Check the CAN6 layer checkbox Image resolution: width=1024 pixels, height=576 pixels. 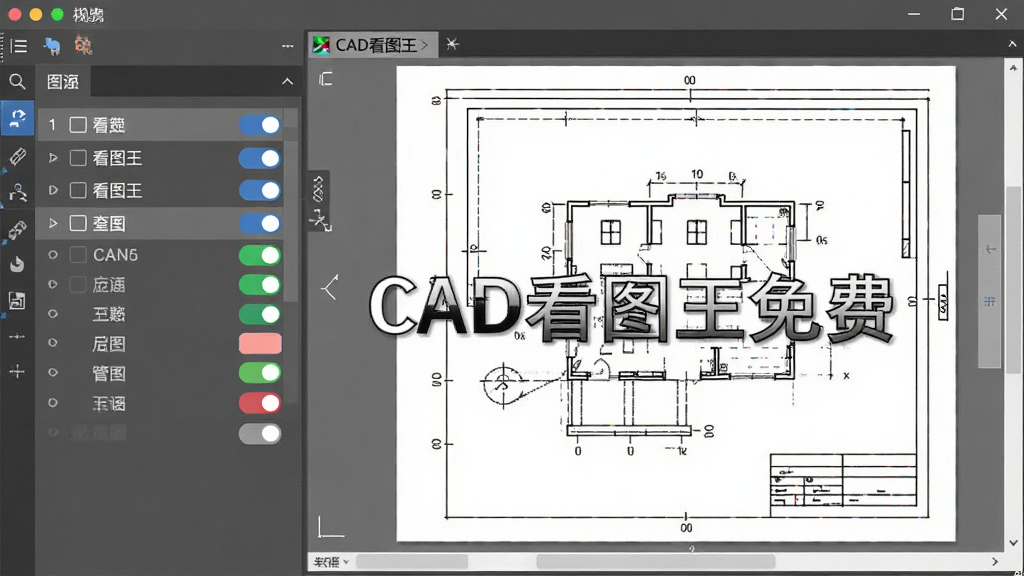coord(78,255)
